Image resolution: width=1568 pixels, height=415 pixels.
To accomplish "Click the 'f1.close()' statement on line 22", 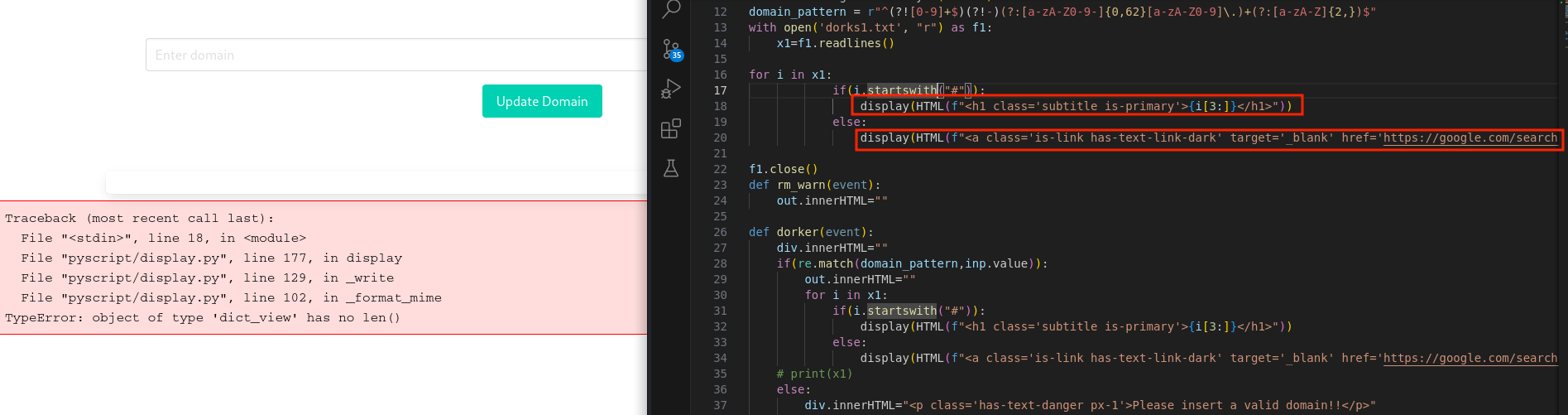I will [x=783, y=169].
